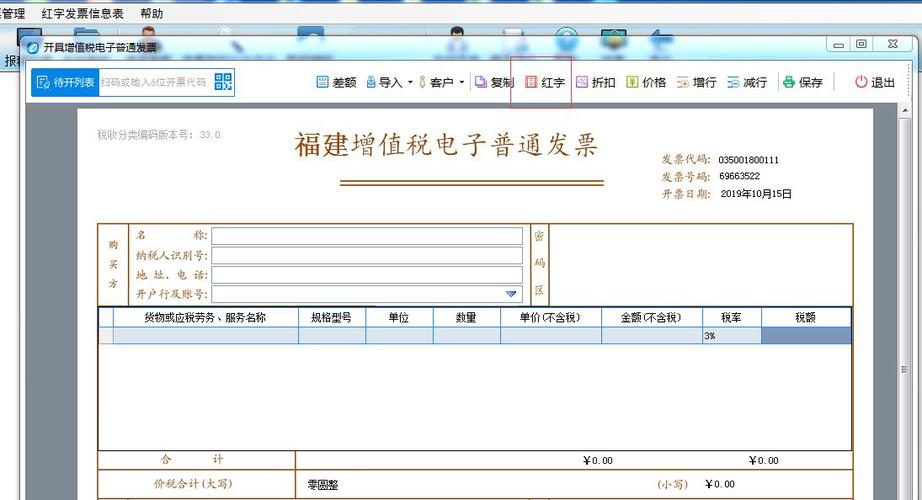Screen dimensions: 922x500
Task: Focus the 扫码或输入6位开票代码 field
Action: tap(155, 82)
